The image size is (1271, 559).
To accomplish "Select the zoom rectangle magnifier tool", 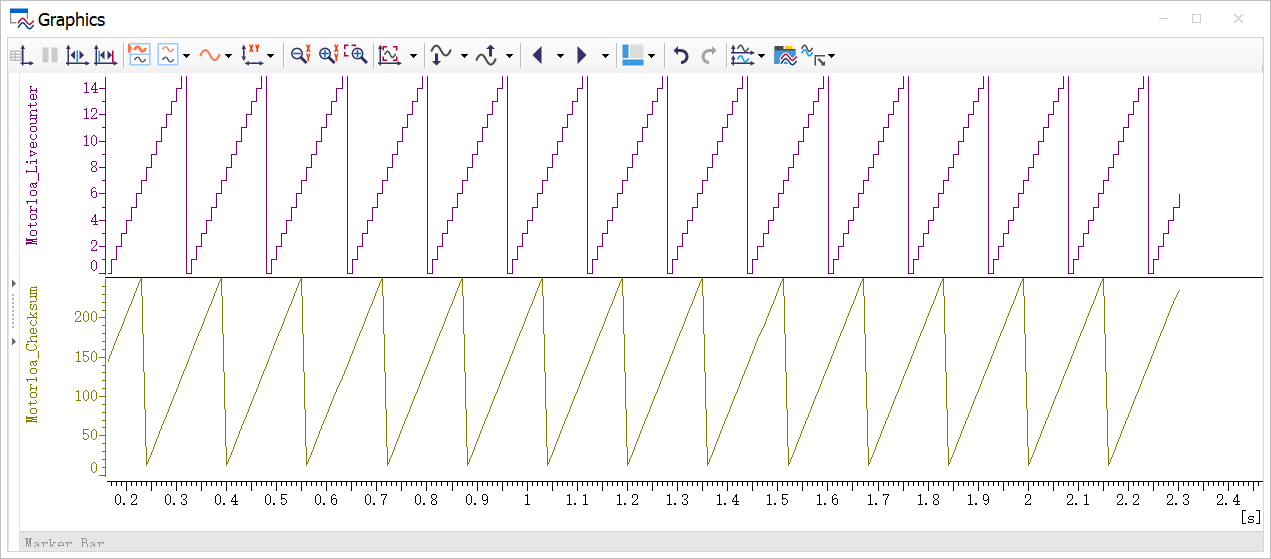I will [356, 56].
